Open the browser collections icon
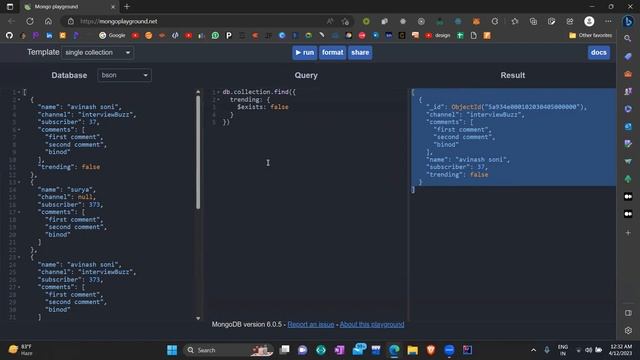 533,21
